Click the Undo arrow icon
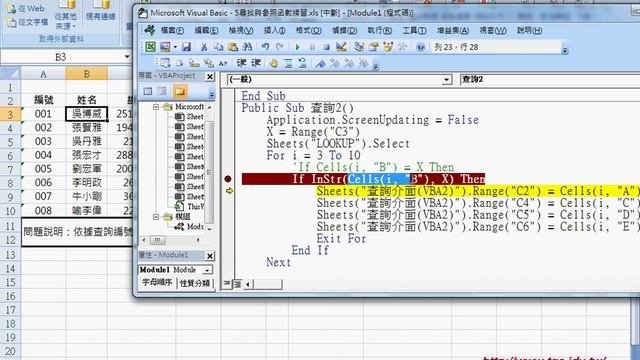This screenshot has width=640, height=360. [265, 47]
